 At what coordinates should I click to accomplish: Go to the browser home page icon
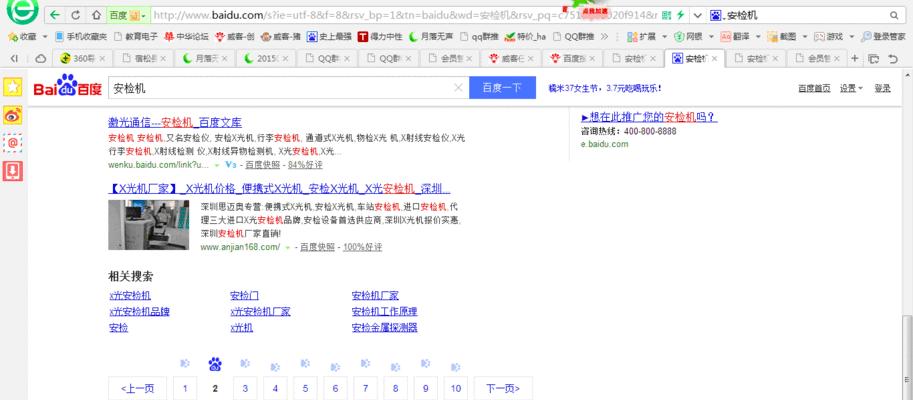[97, 15]
